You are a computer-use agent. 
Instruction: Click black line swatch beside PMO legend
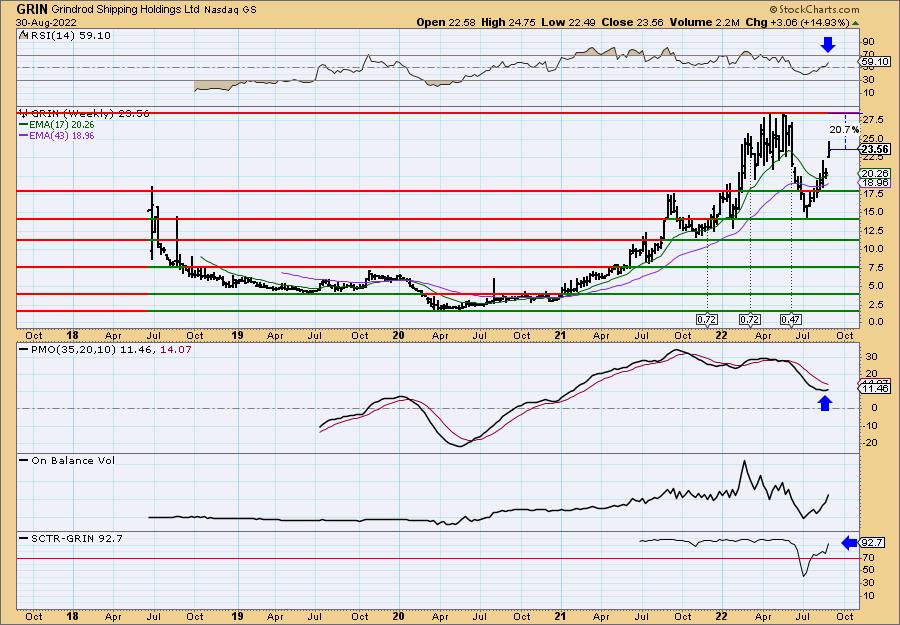click(x=24, y=349)
